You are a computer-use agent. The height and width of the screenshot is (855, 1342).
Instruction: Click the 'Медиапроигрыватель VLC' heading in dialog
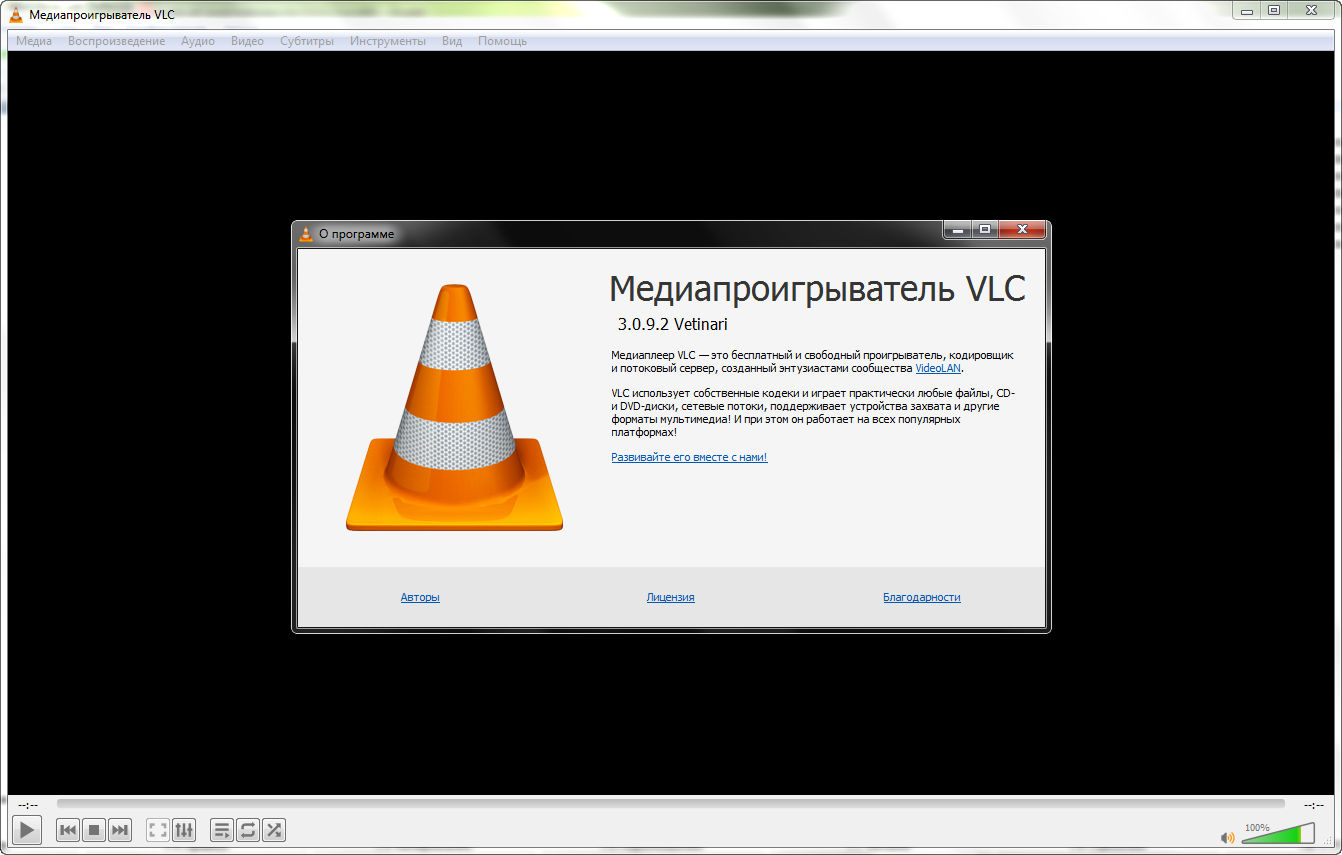817,289
